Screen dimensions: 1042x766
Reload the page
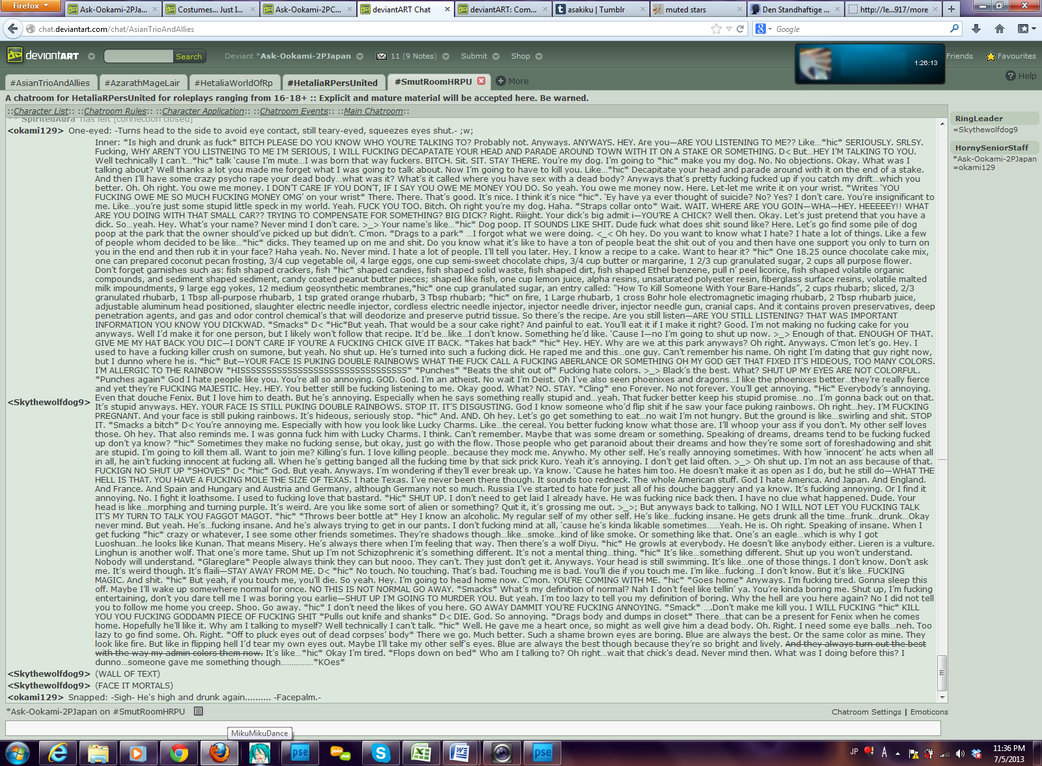740,29
